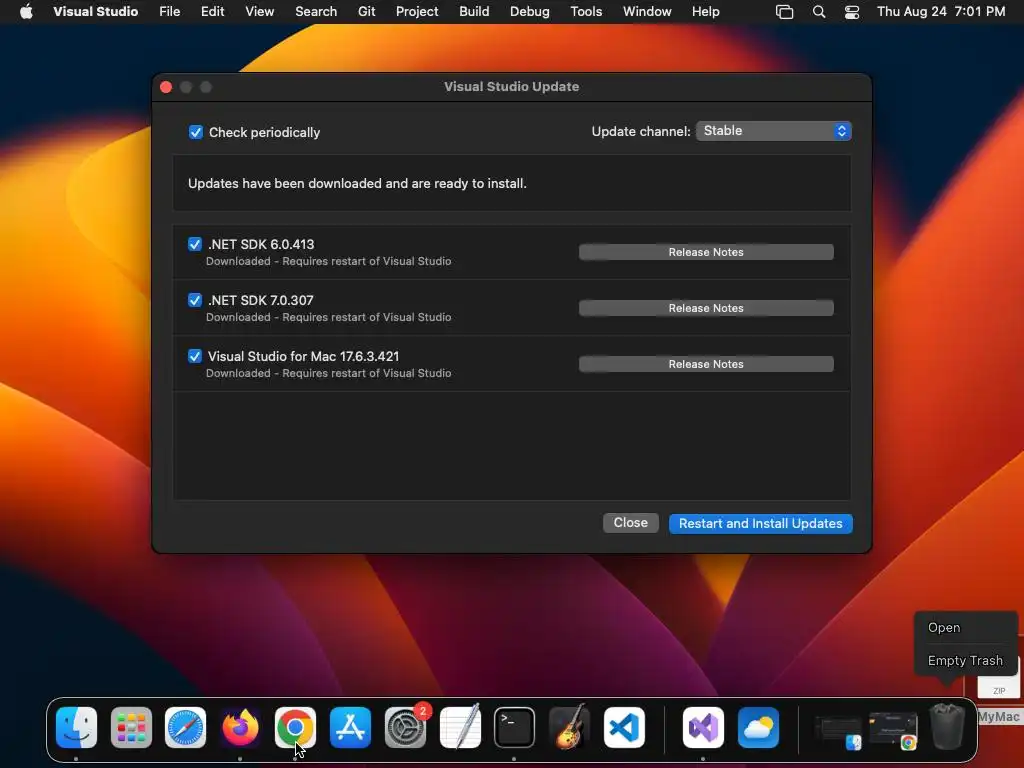Screen dimensions: 1024x768
Task: Click Restart and Install Updates
Action: (760, 524)
